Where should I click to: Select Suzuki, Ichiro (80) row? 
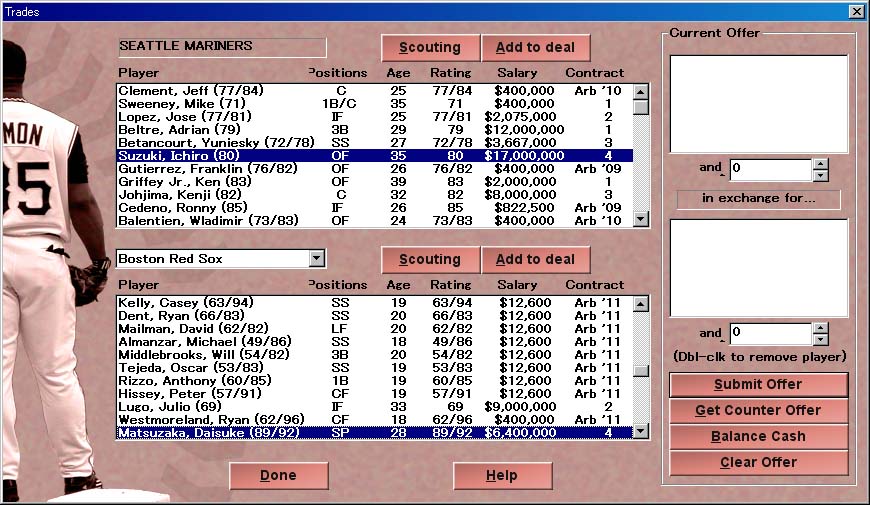375,156
